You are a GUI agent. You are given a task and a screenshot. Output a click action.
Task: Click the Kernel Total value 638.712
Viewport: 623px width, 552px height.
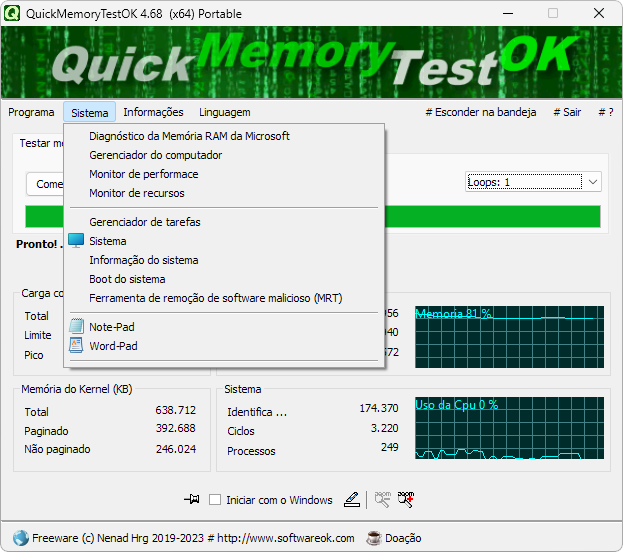click(176, 410)
